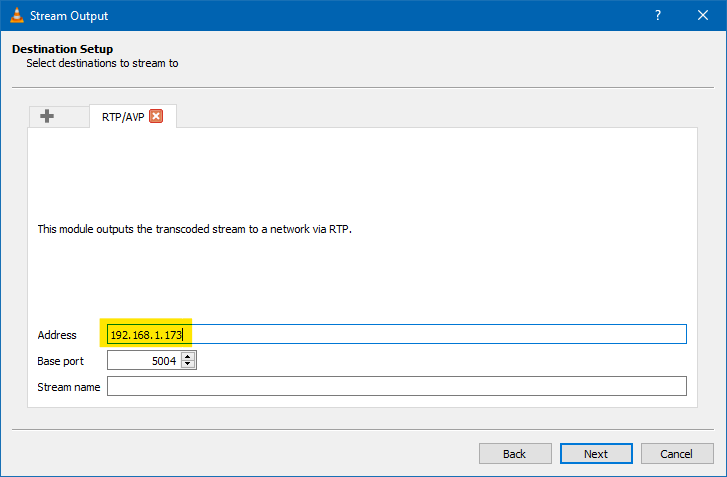The height and width of the screenshot is (477, 727).
Task: Click the Destination Setup heading
Action: 62,49
